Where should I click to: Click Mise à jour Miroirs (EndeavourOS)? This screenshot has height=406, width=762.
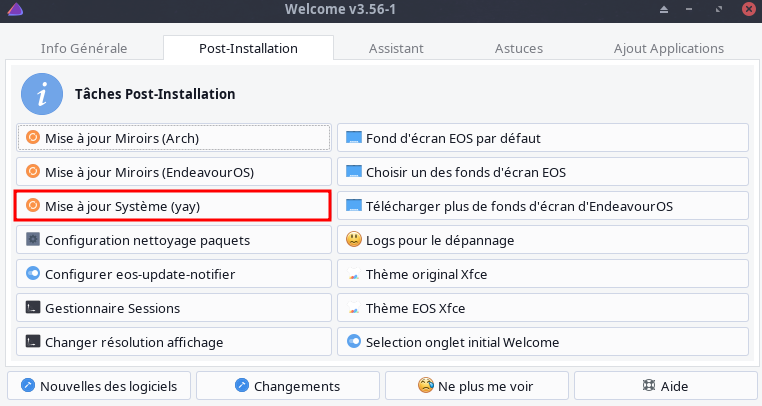(173, 171)
